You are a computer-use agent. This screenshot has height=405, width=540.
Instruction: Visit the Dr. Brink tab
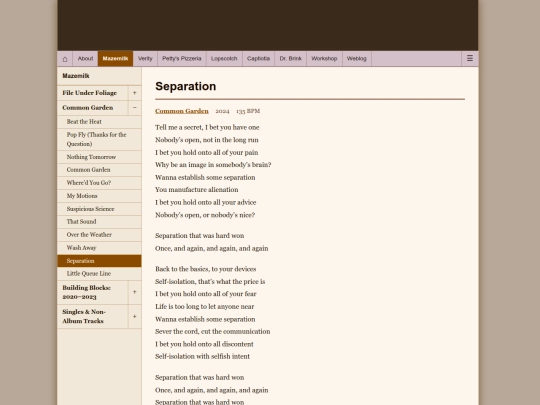[x=290, y=59]
